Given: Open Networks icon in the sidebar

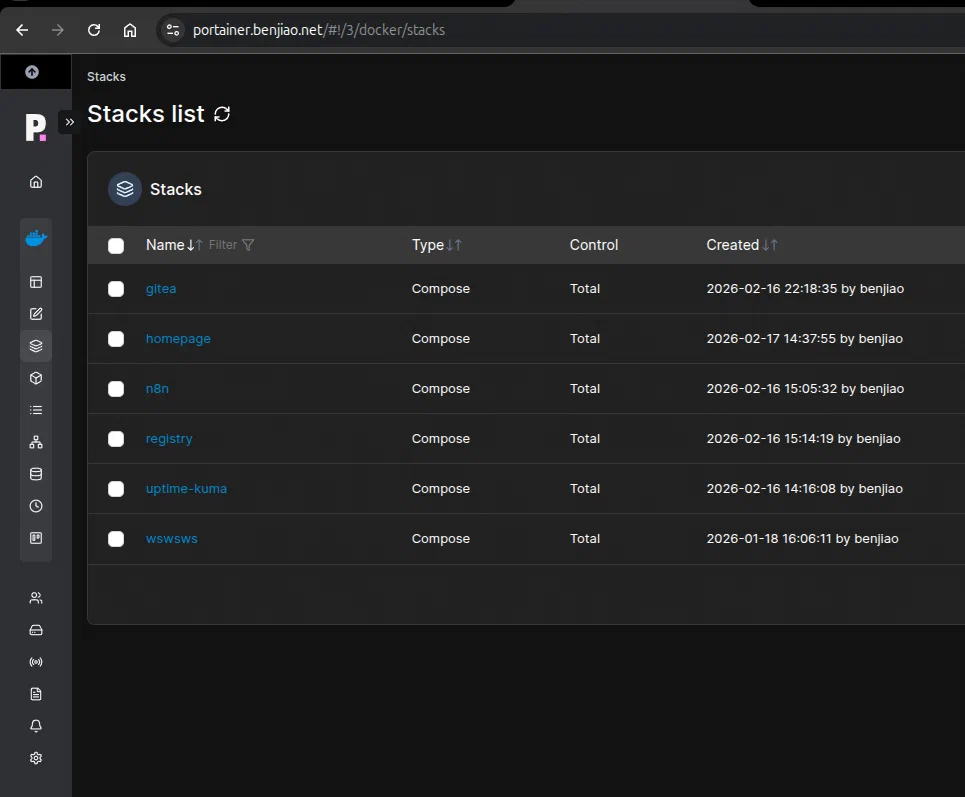Looking at the screenshot, I should [x=36, y=442].
